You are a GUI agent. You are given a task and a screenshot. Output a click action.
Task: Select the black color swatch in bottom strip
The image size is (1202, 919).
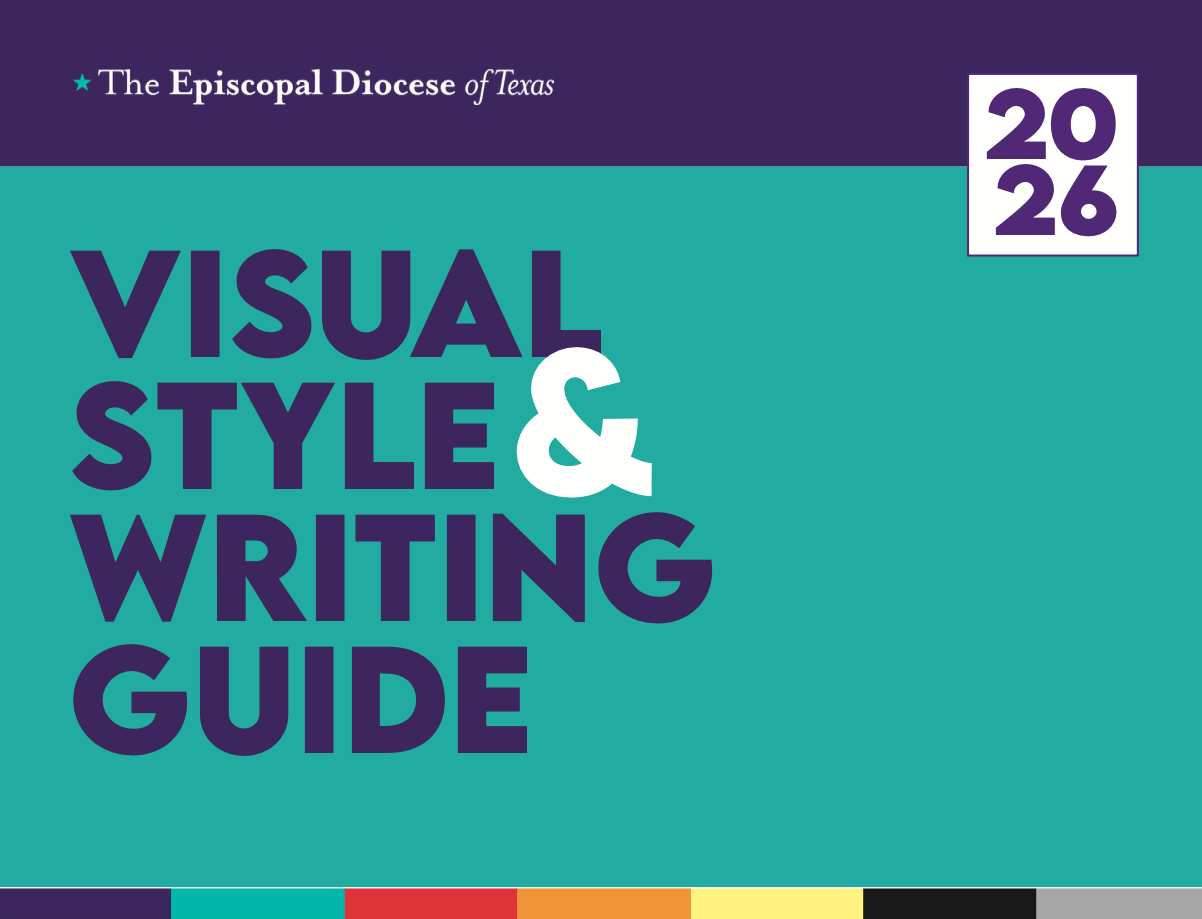click(949, 903)
